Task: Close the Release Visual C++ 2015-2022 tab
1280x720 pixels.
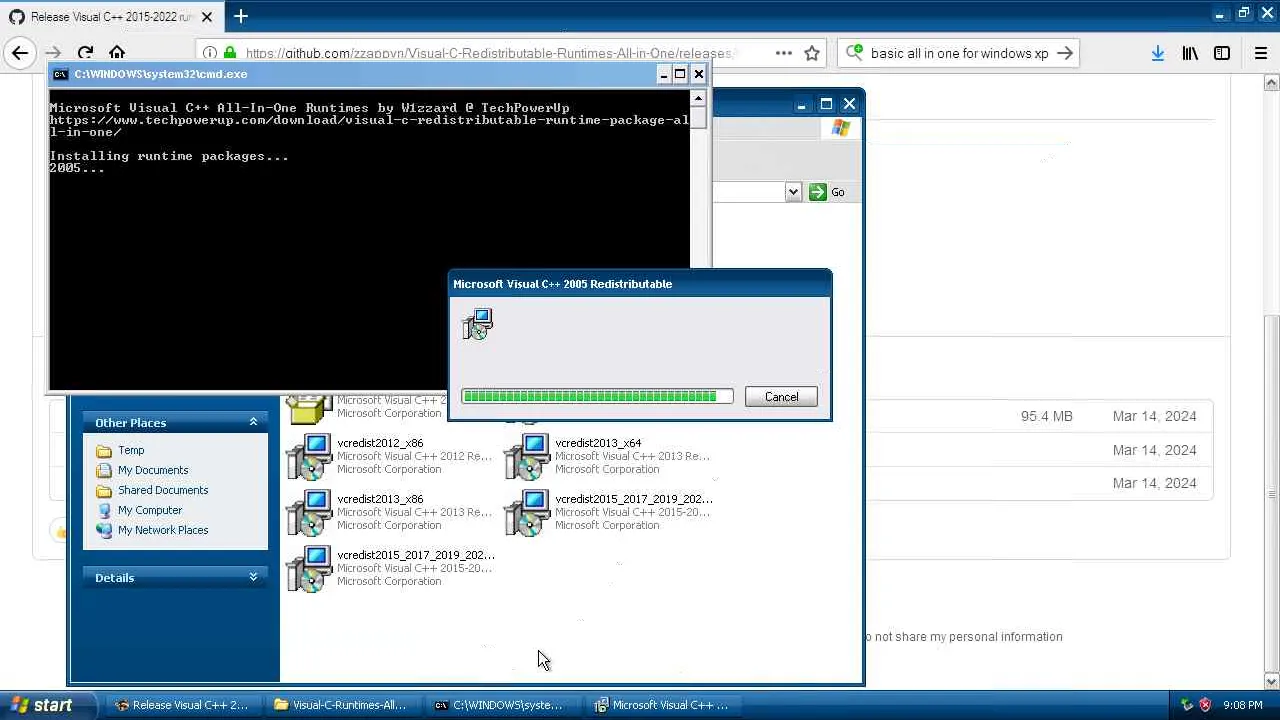Action: 207,17
